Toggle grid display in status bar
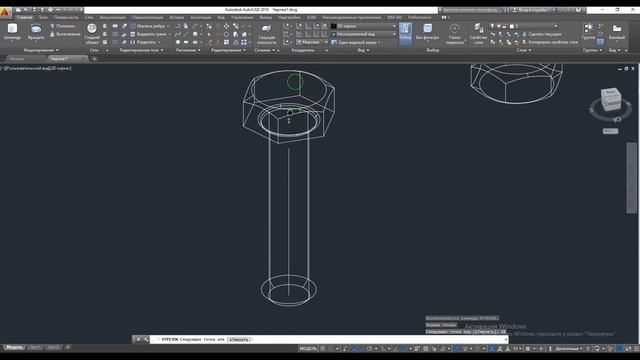This screenshot has width=640, height=360. coord(323,349)
